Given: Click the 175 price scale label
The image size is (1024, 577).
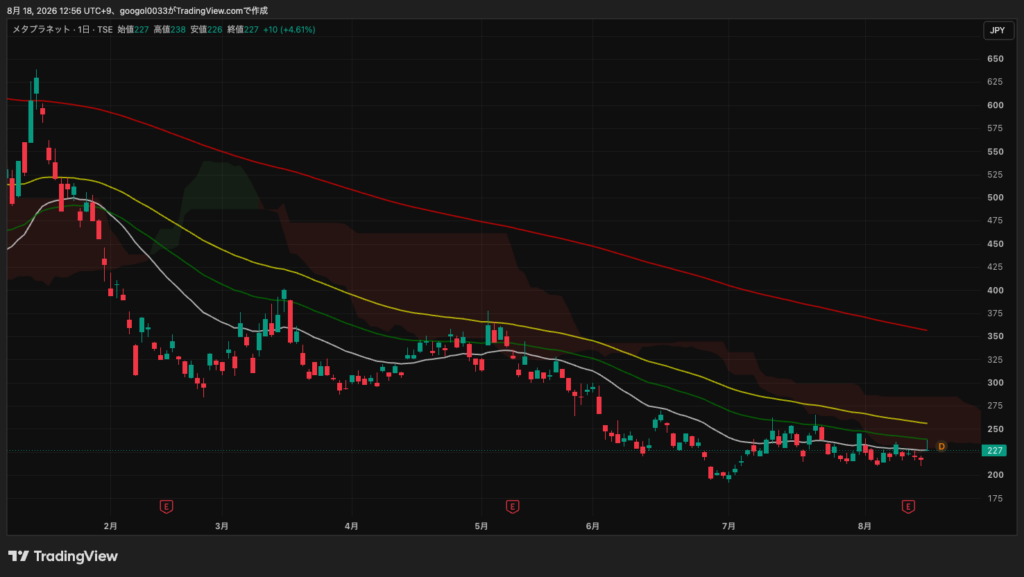Looking at the screenshot, I should pyautogui.click(x=995, y=498).
